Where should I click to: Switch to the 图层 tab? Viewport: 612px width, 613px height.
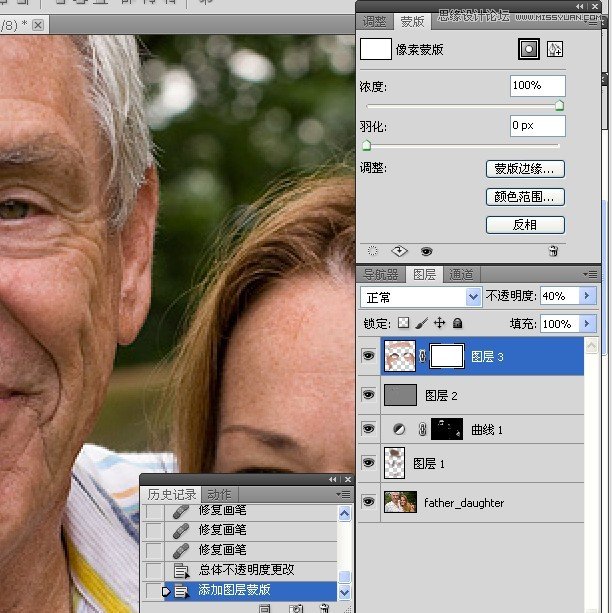pyautogui.click(x=425, y=274)
